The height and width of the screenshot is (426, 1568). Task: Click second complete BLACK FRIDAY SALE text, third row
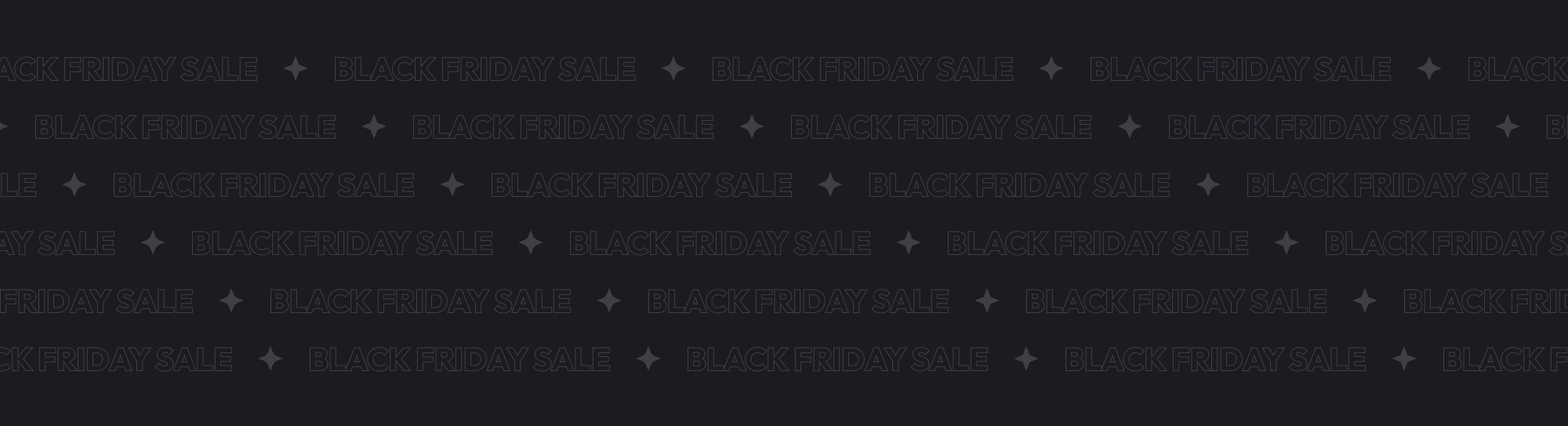pos(641,185)
